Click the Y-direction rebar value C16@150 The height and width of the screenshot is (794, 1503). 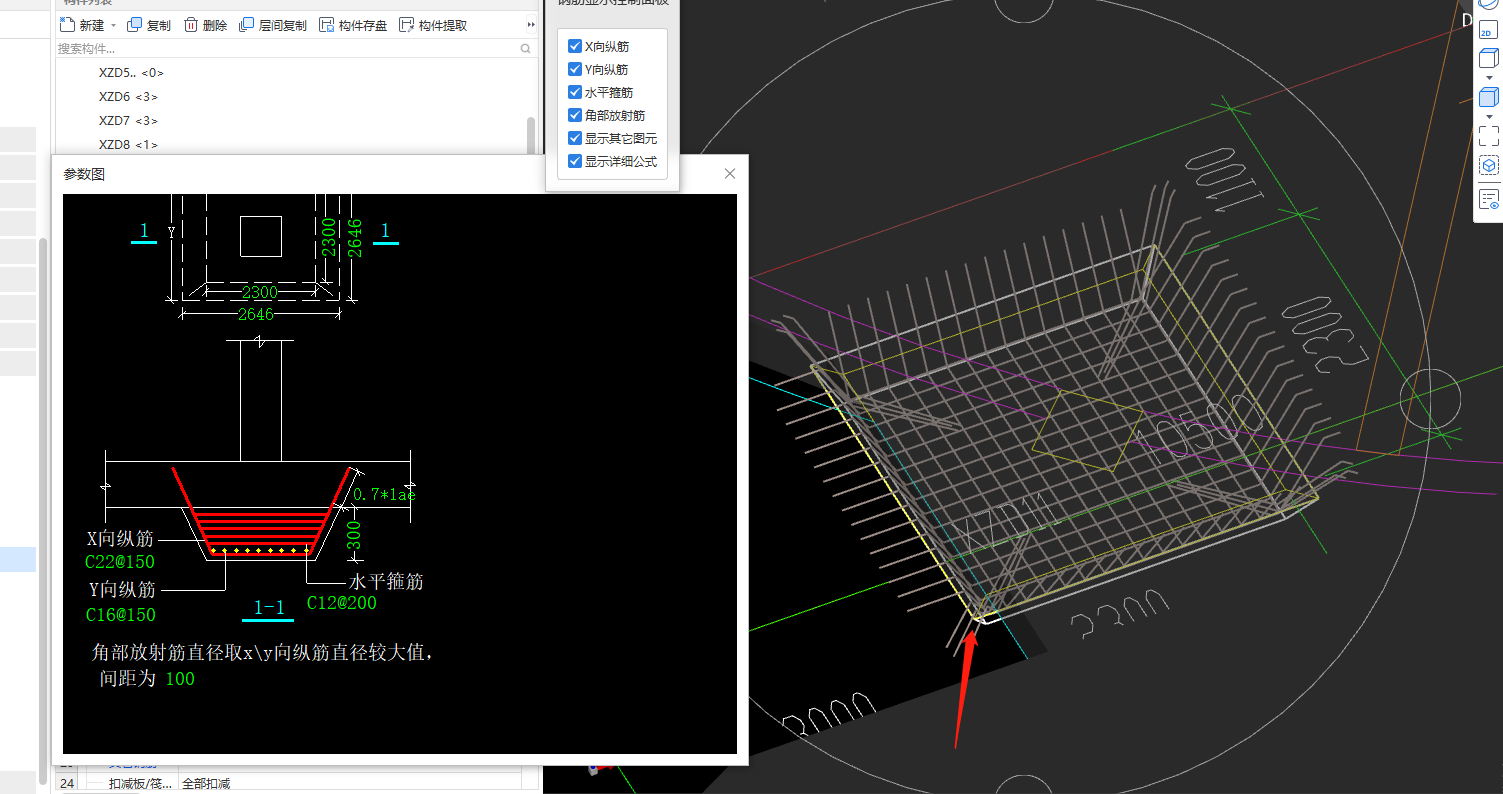pos(121,615)
